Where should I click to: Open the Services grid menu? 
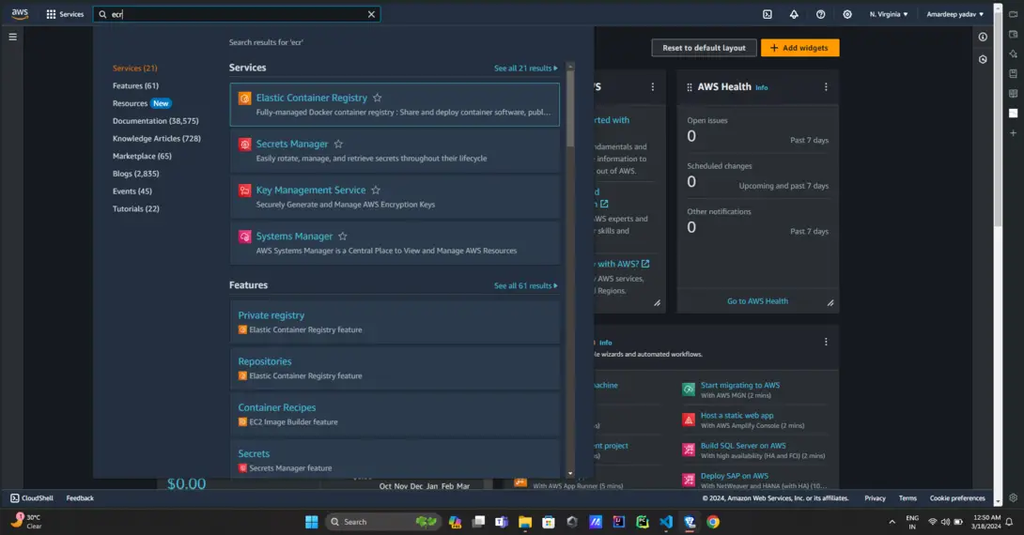pyautogui.click(x=65, y=14)
